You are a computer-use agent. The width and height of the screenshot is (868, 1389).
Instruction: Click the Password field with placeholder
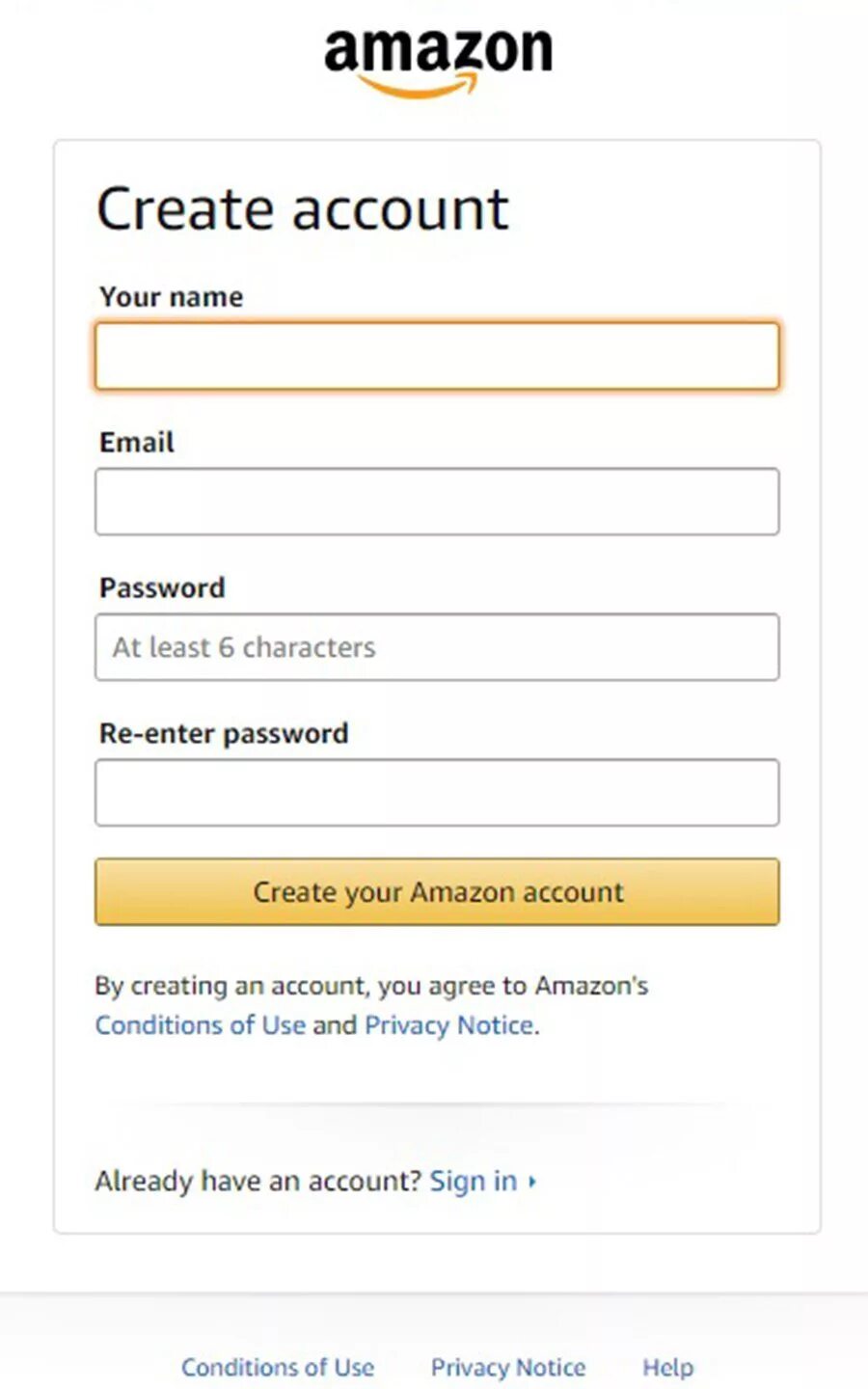click(437, 647)
